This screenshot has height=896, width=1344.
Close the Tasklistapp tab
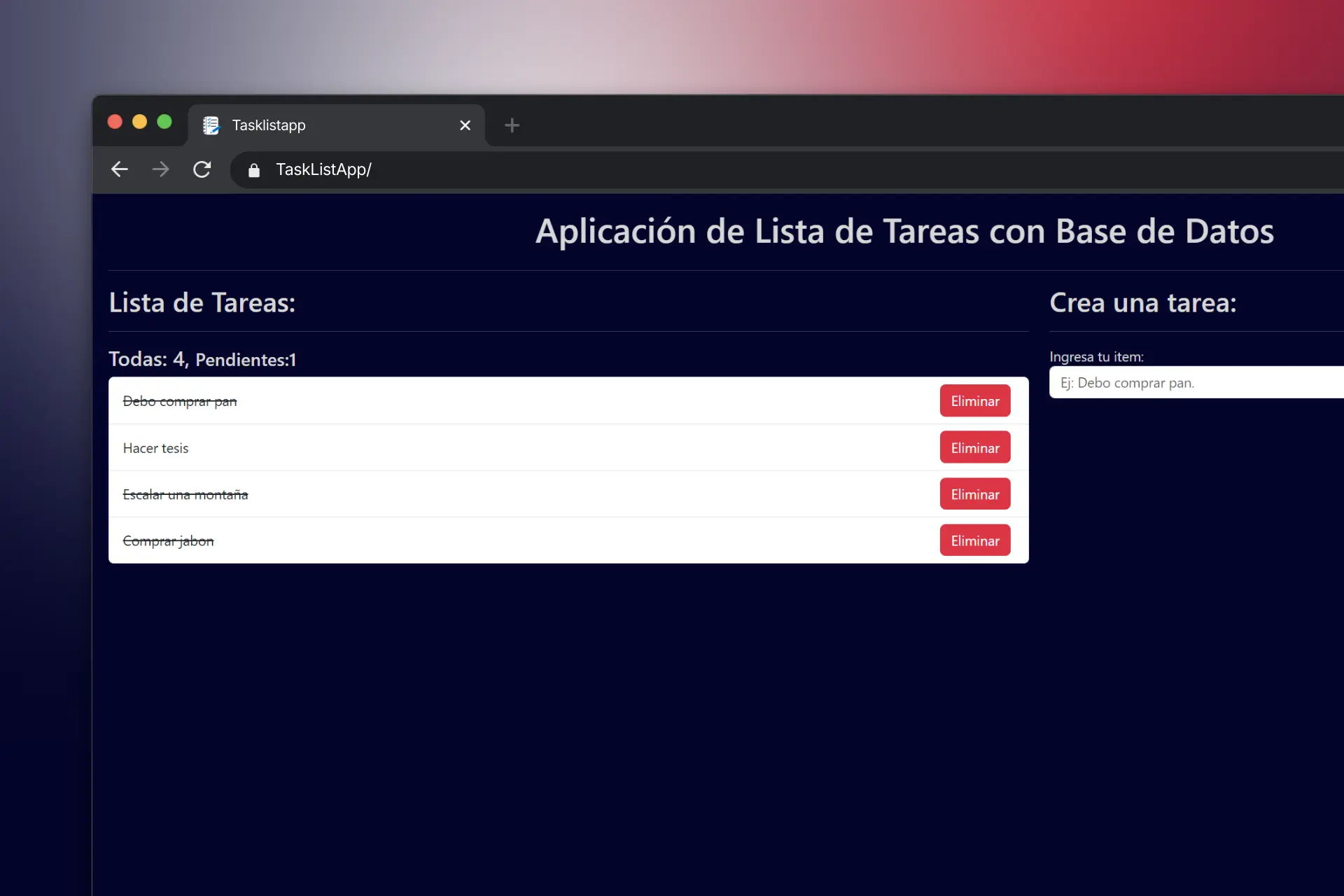(465, 125)
